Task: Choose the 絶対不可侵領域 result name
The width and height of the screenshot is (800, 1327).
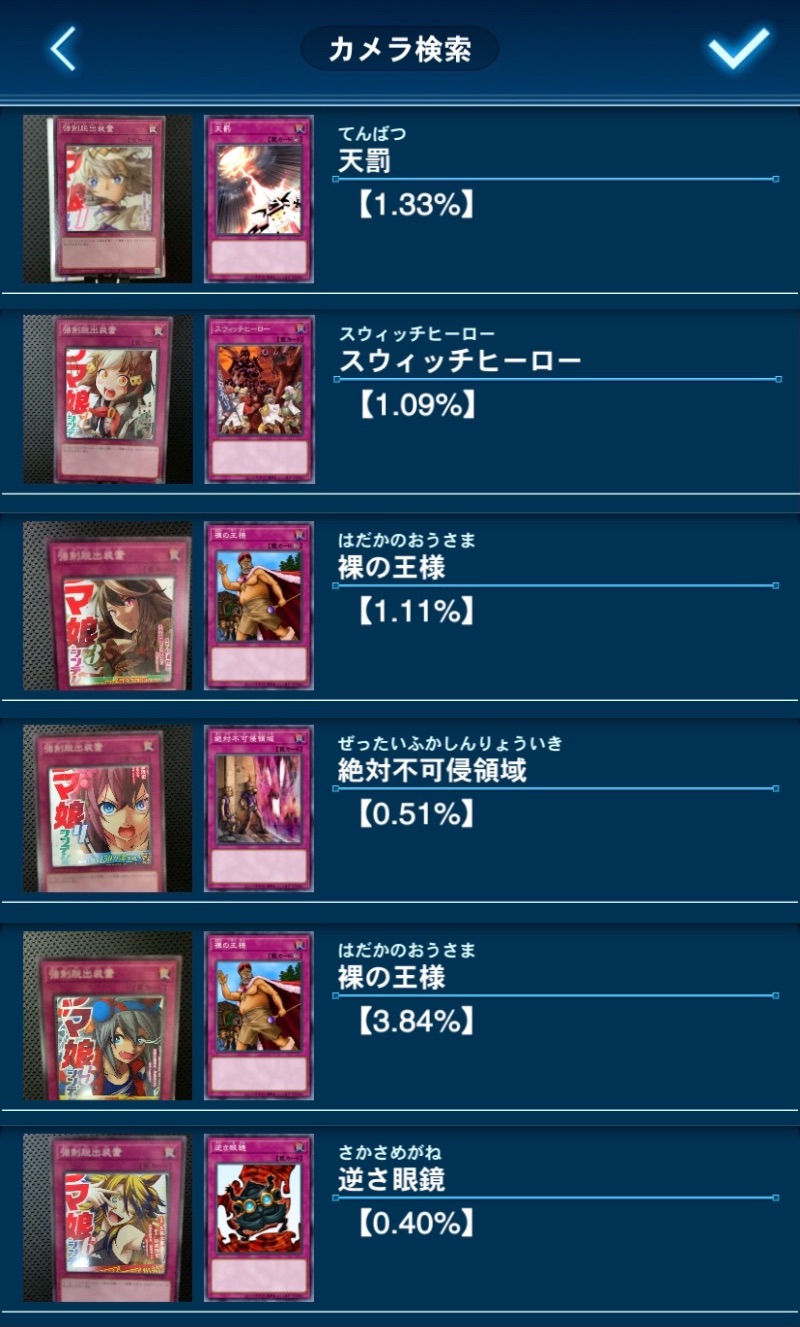Action: pos(432,770)
